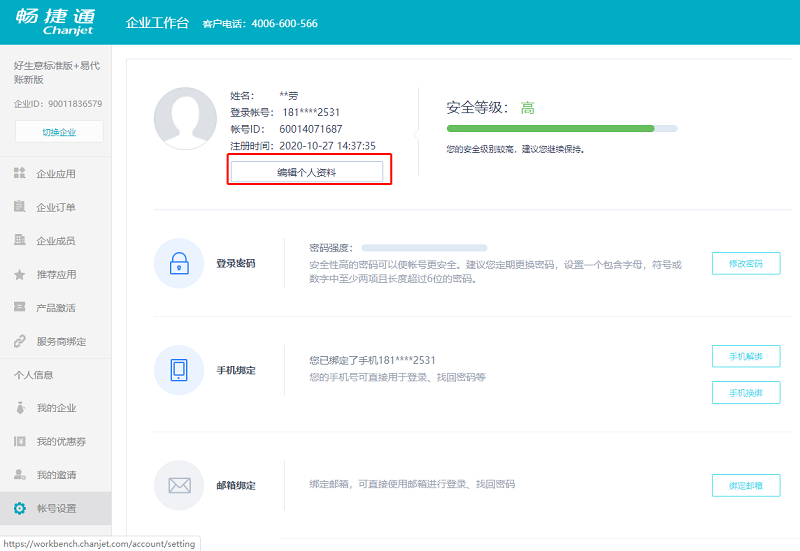Click the 编辑个人资料 button

(307, 172)
